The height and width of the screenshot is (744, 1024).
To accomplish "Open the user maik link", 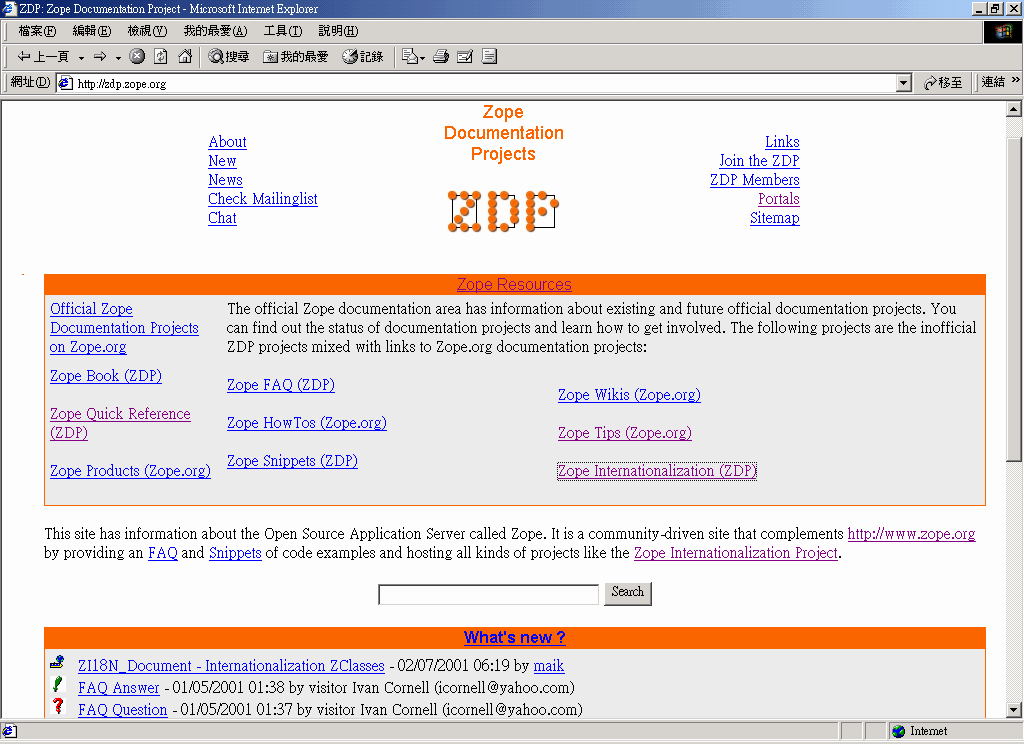I will point(549,666).
